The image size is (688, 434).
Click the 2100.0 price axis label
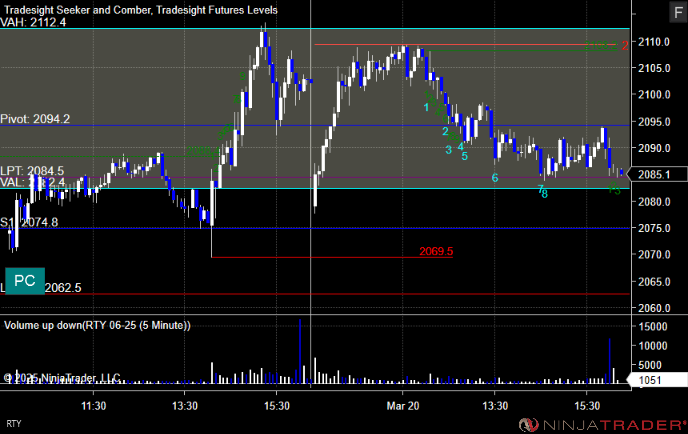click(x=654, y=94)
